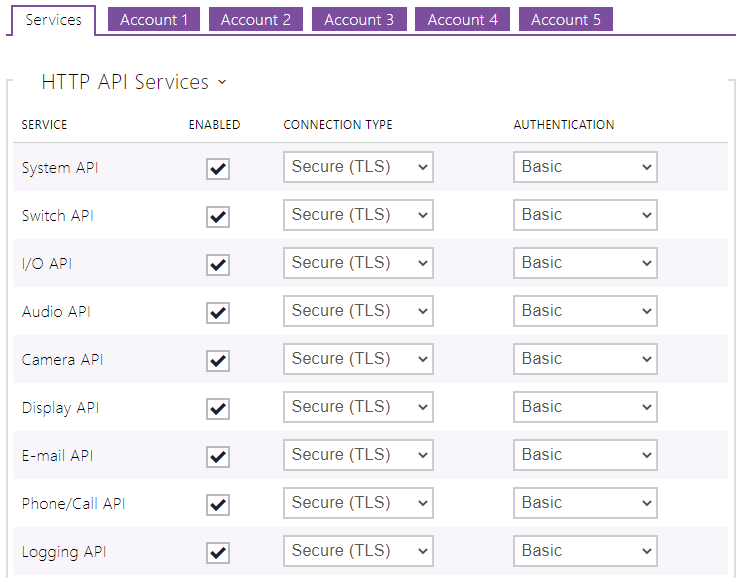Turn off the Logging API checkbox
This screenshot has height=578, width=744.
218,553
